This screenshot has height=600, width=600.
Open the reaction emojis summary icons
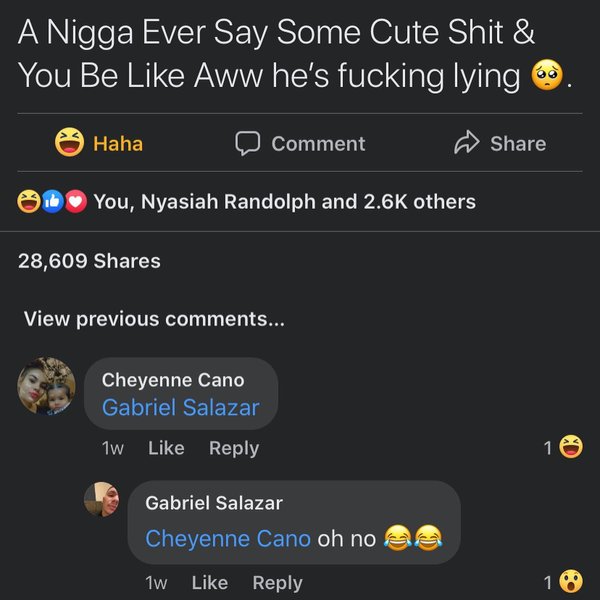click(x=54, y=202)
